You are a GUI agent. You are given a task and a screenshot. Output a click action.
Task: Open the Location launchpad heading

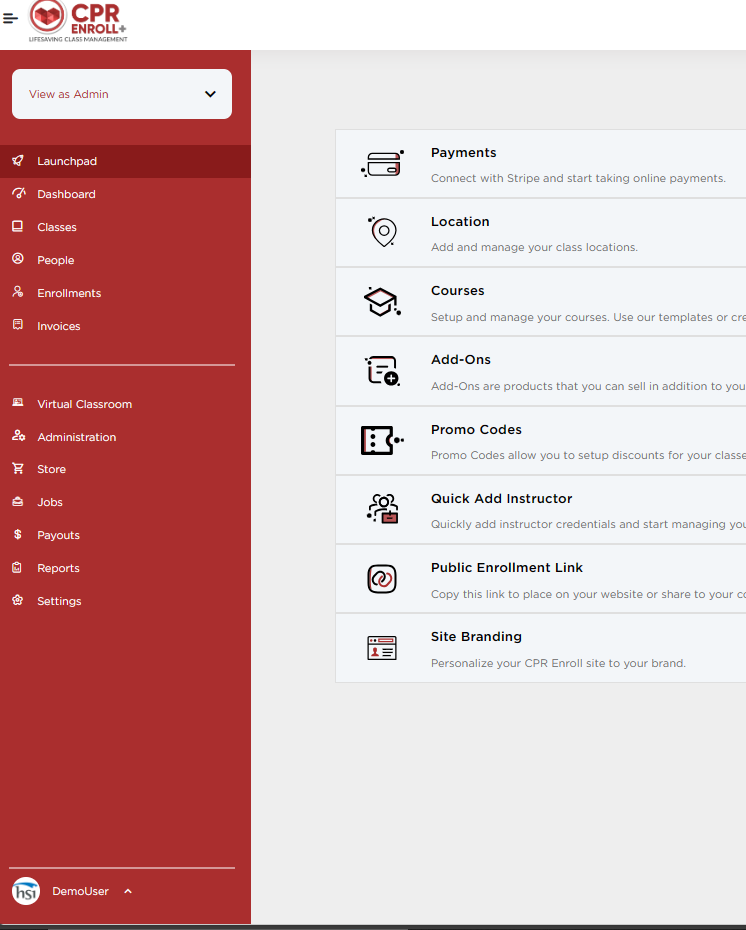point(460,221)
